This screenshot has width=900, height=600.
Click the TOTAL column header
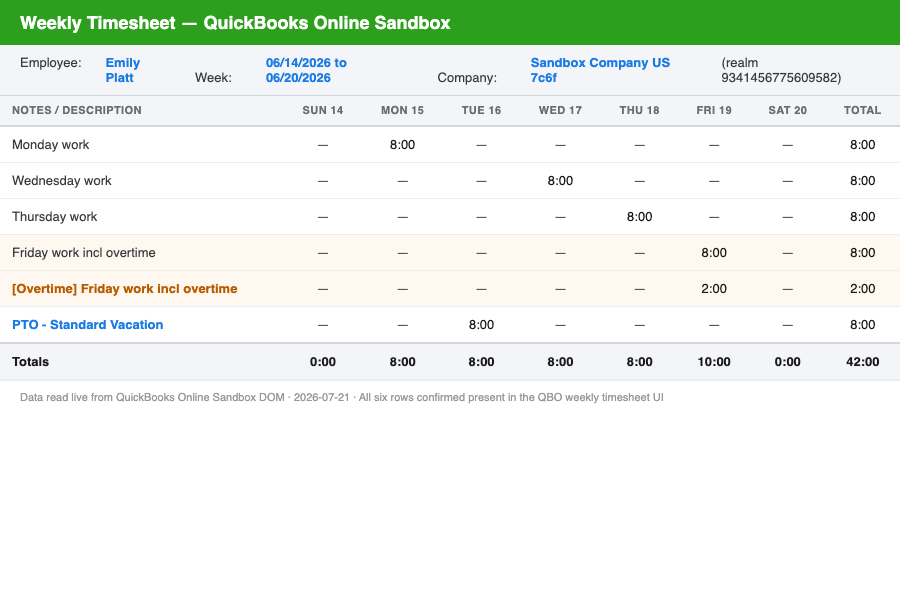(862, 110)
